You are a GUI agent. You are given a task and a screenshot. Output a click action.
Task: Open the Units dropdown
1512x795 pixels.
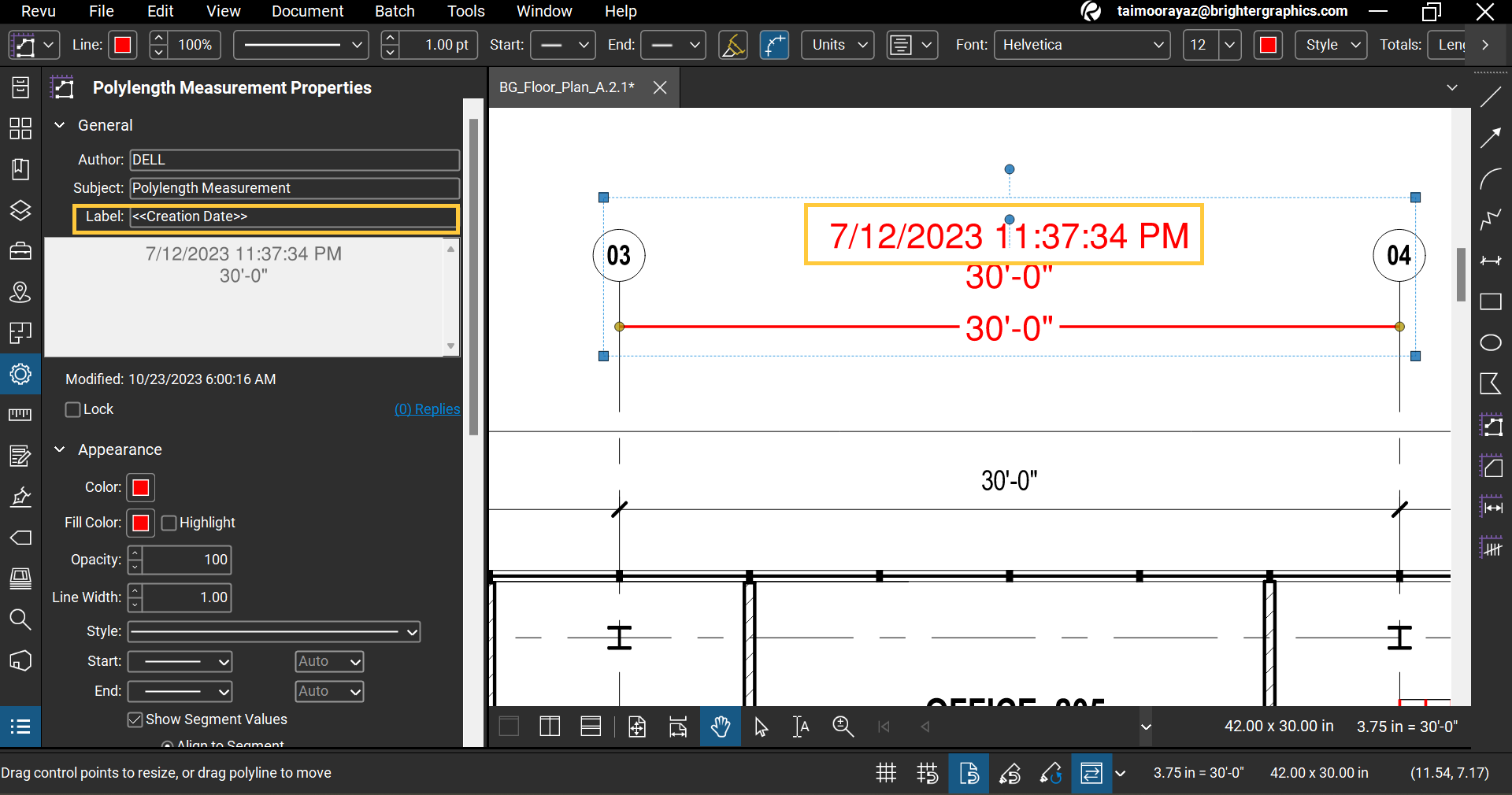[837, 45]
